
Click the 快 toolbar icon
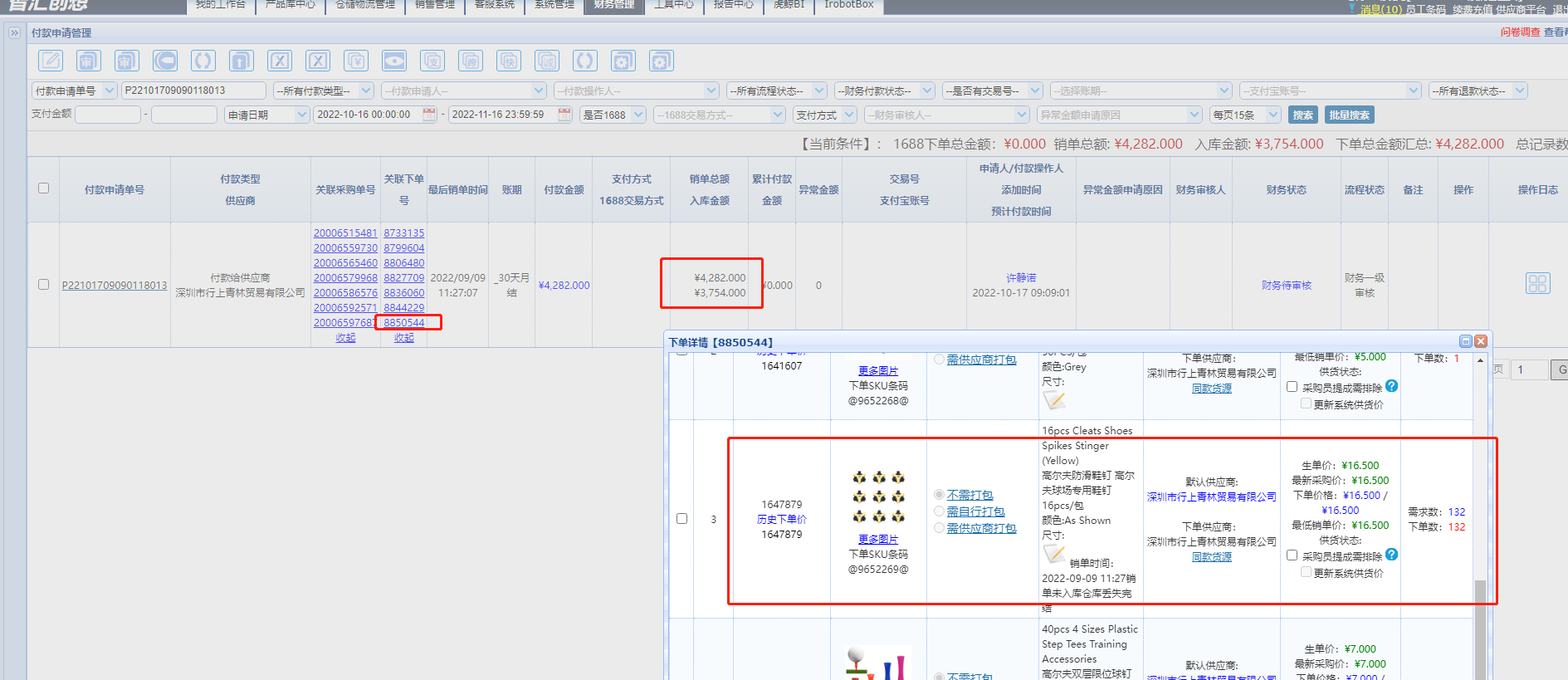509,61
